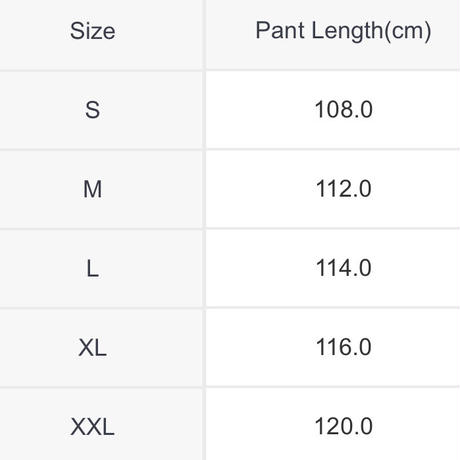
Task: Click the word Length in the header
Action: click(x=347, y=32)
